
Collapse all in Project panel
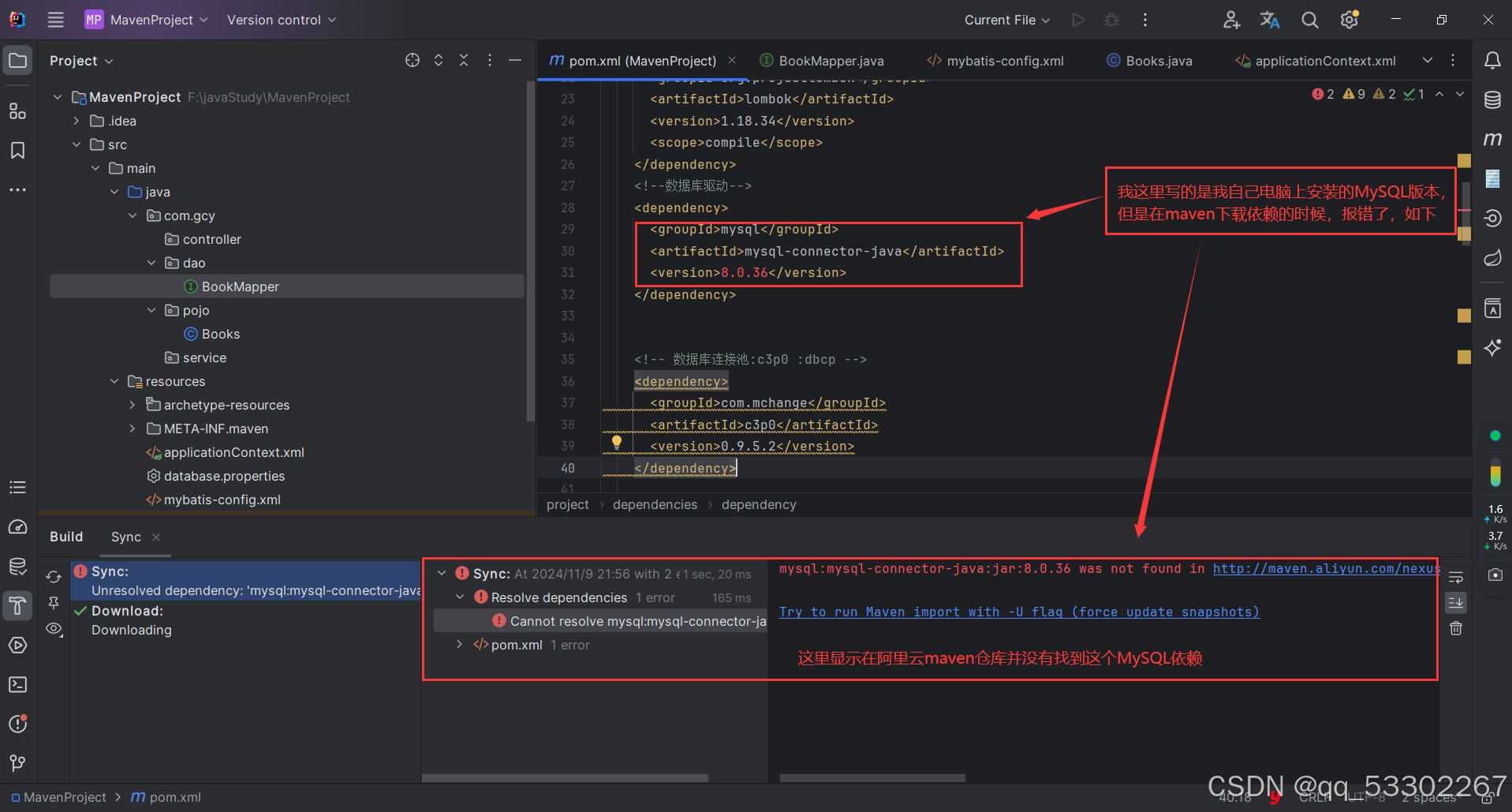pyautogui.click(x=464, y=61)
